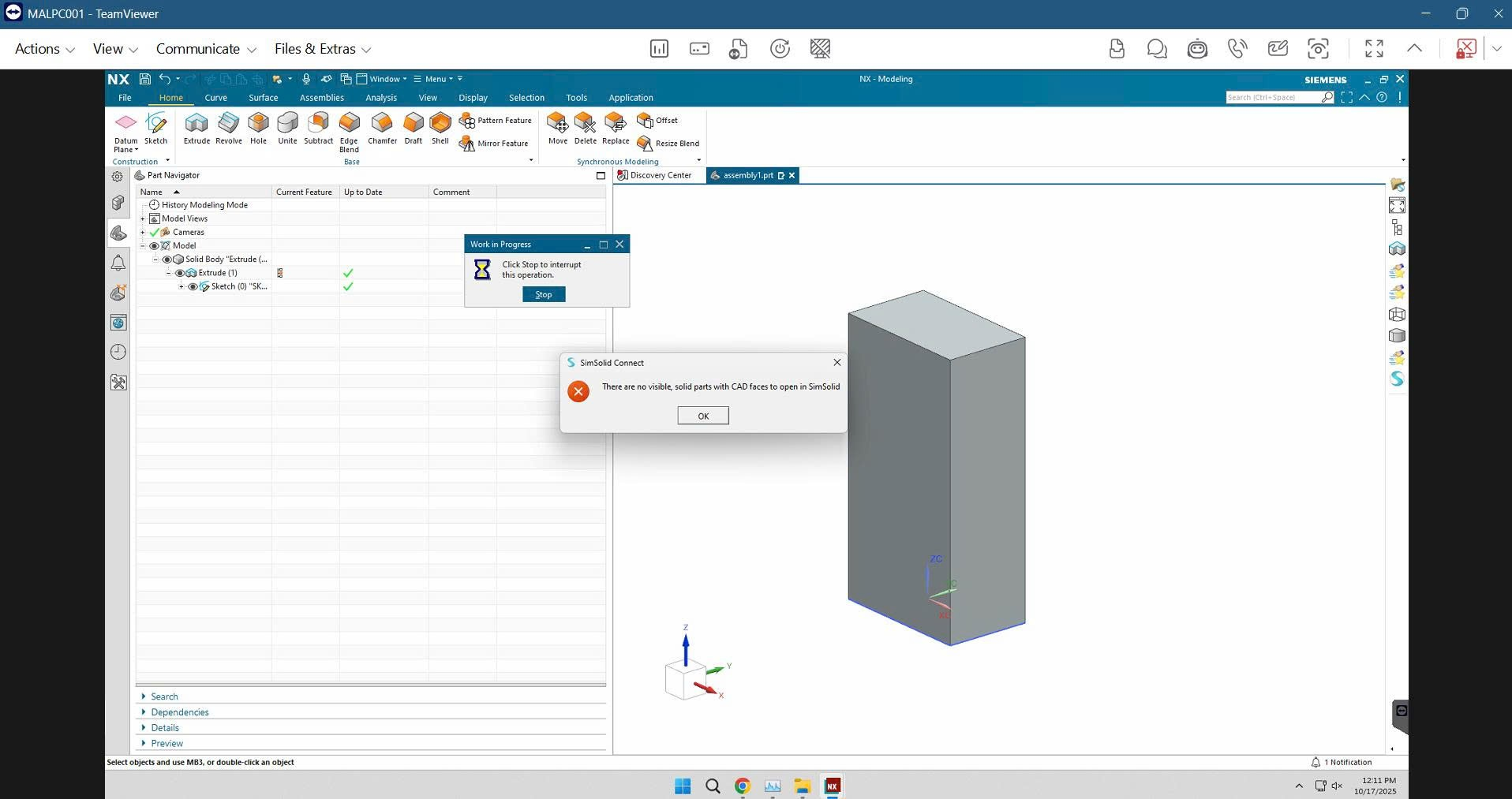Screen dimensions: 1512x799
Task: Expand the Model Views tree node
Action: click(x=143, y=218)
